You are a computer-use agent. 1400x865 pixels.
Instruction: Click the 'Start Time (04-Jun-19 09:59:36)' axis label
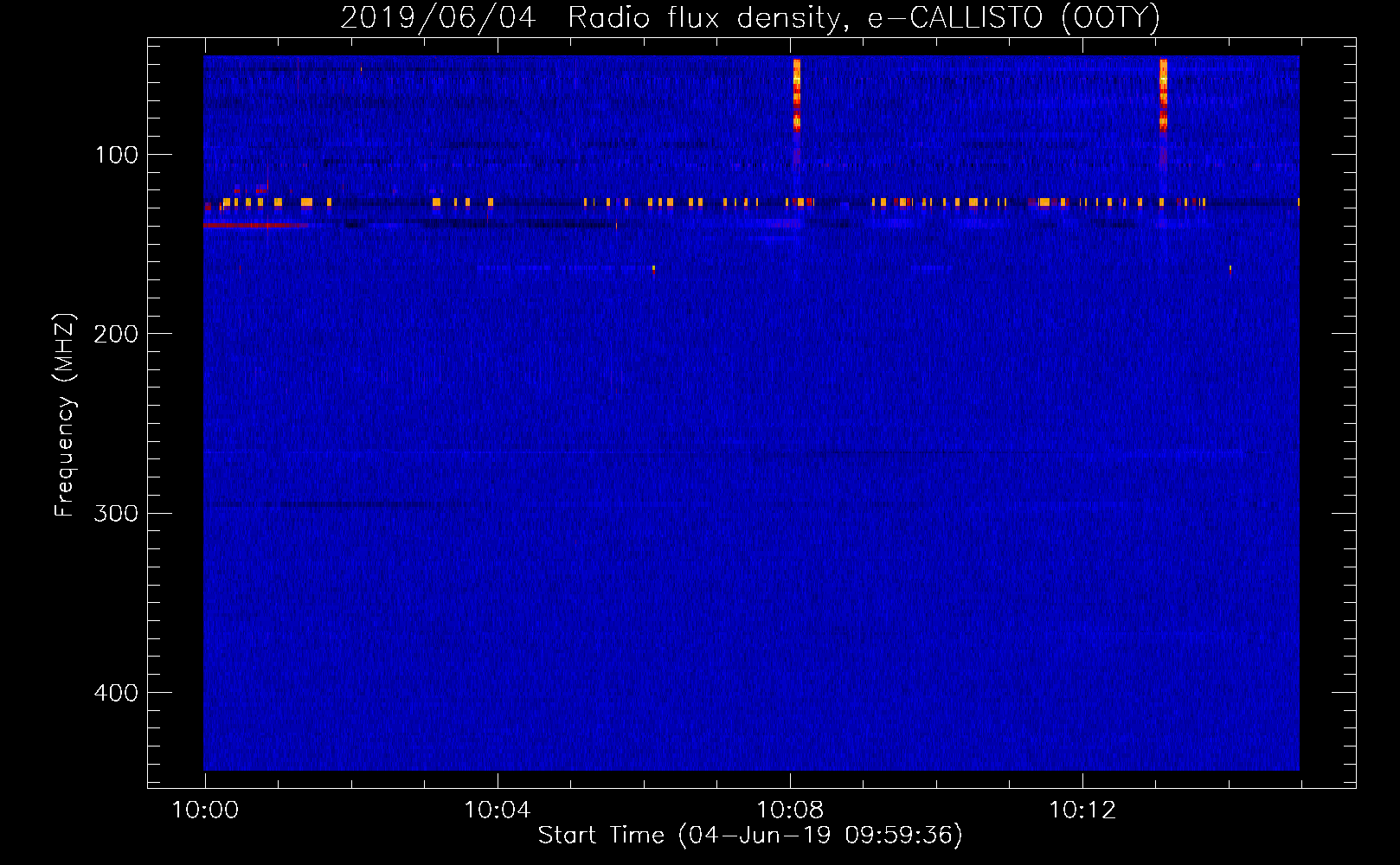[750, 836]
